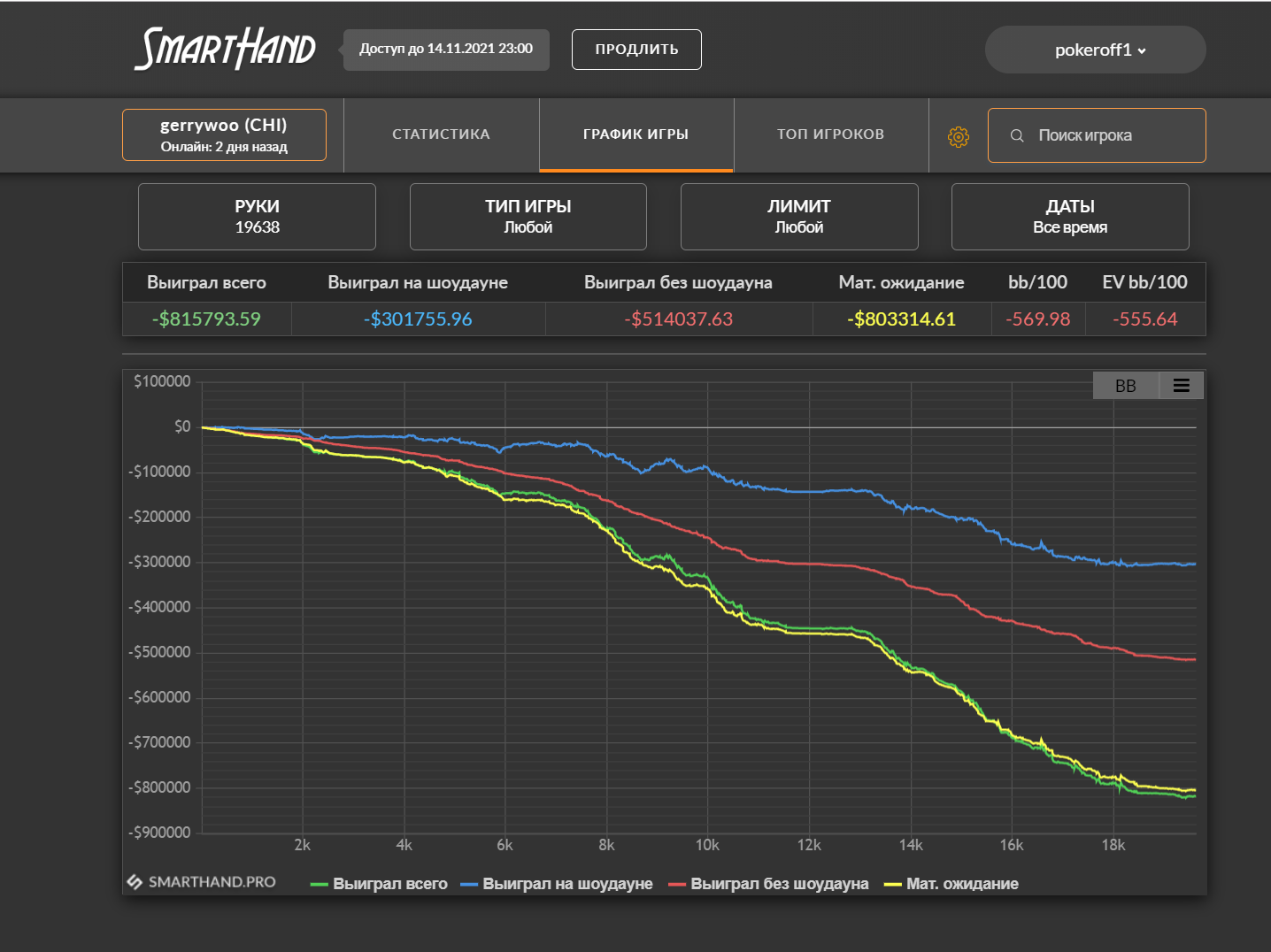Switch to the 'Статистика' tab
The width and height of the screenshot is (1271, 952).
click(441, 134)
